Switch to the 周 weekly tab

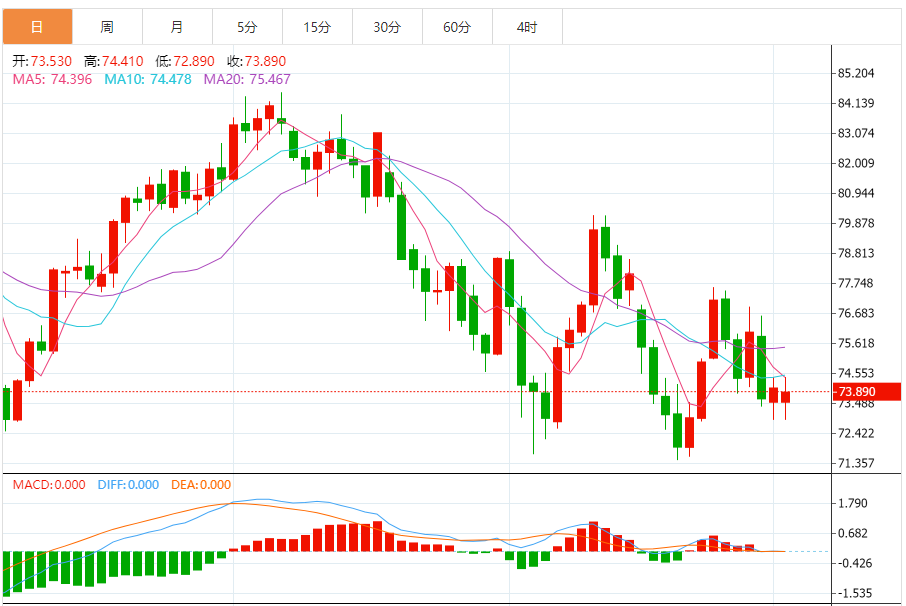107,27
